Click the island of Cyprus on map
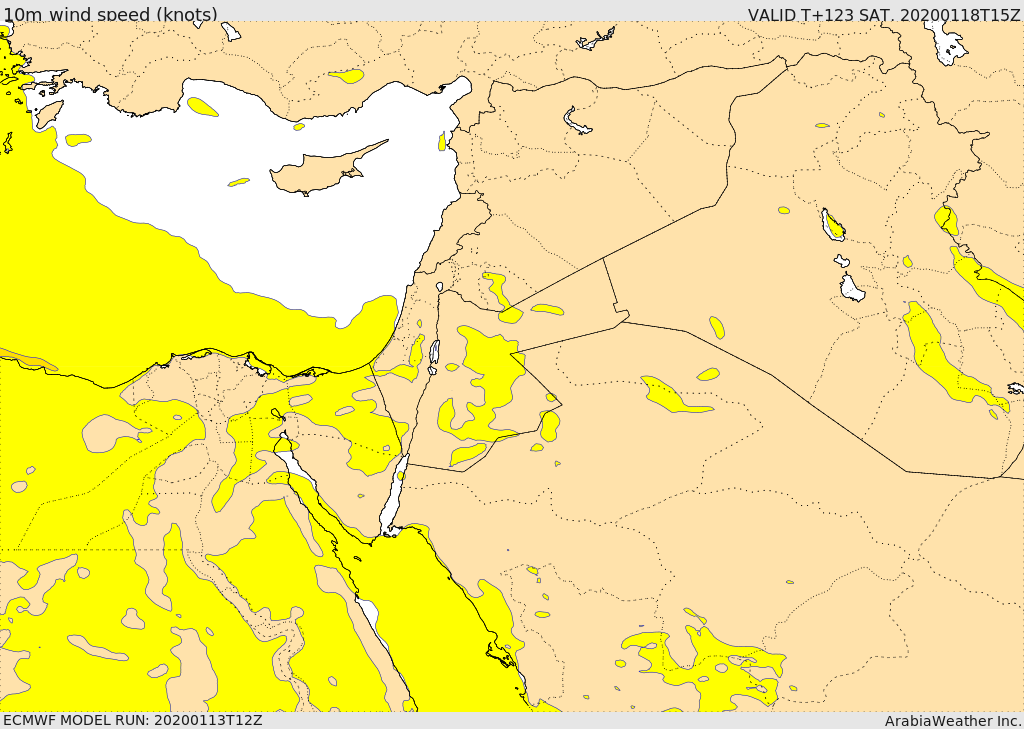The image size is (1024, 729). click(x=320, y=171)
